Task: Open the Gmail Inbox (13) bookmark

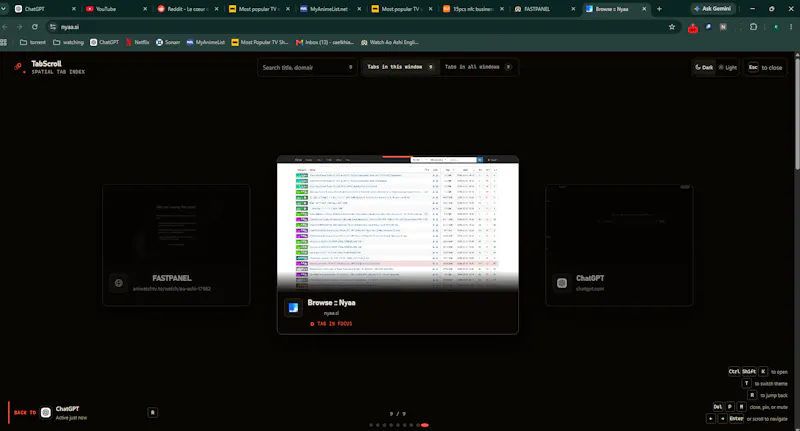Action: (325, 42)
